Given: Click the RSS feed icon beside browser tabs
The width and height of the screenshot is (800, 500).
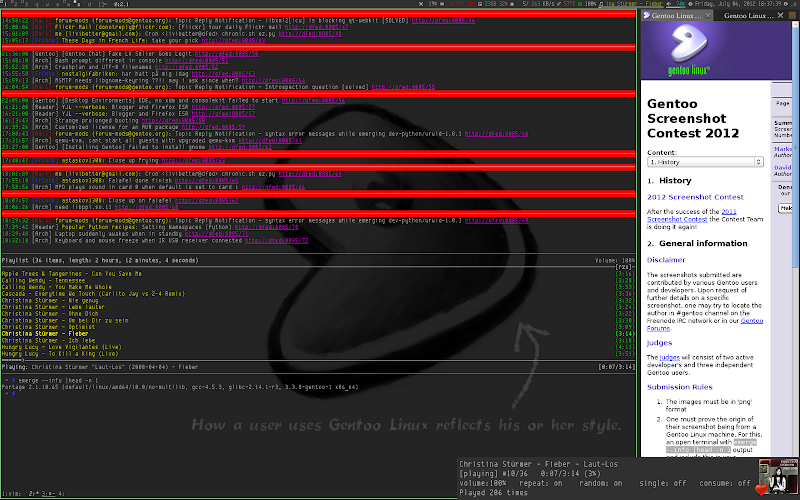Looking at the screenshot, I should (x=792, y=15).
